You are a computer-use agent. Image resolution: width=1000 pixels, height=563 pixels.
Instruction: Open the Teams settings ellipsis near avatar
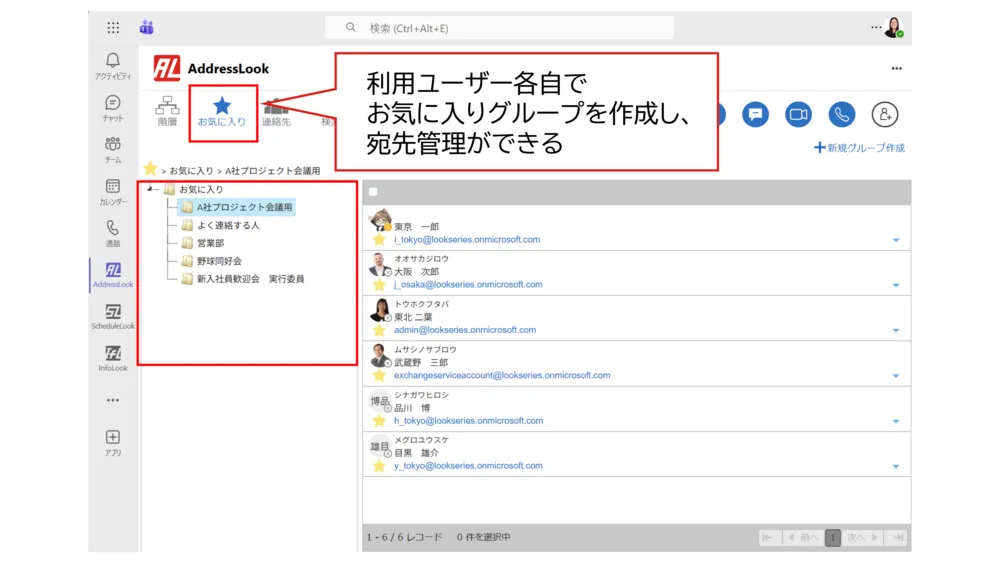pyautogui.click(x=876, y=27)
